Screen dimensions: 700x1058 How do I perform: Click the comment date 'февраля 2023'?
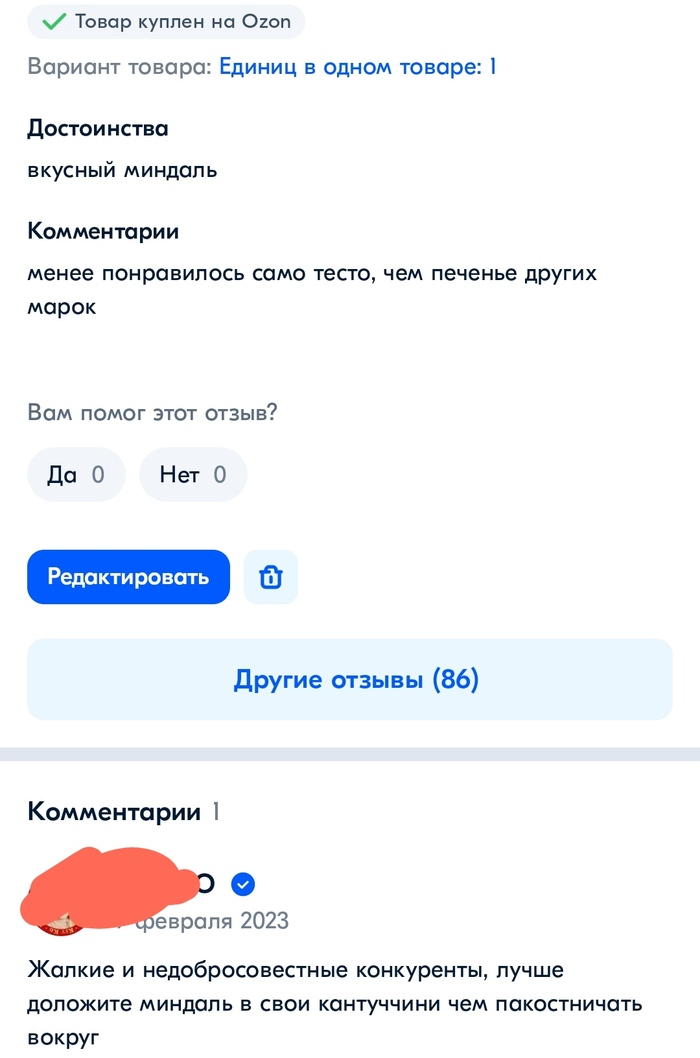pyautogui.click(x=212, y=920)
